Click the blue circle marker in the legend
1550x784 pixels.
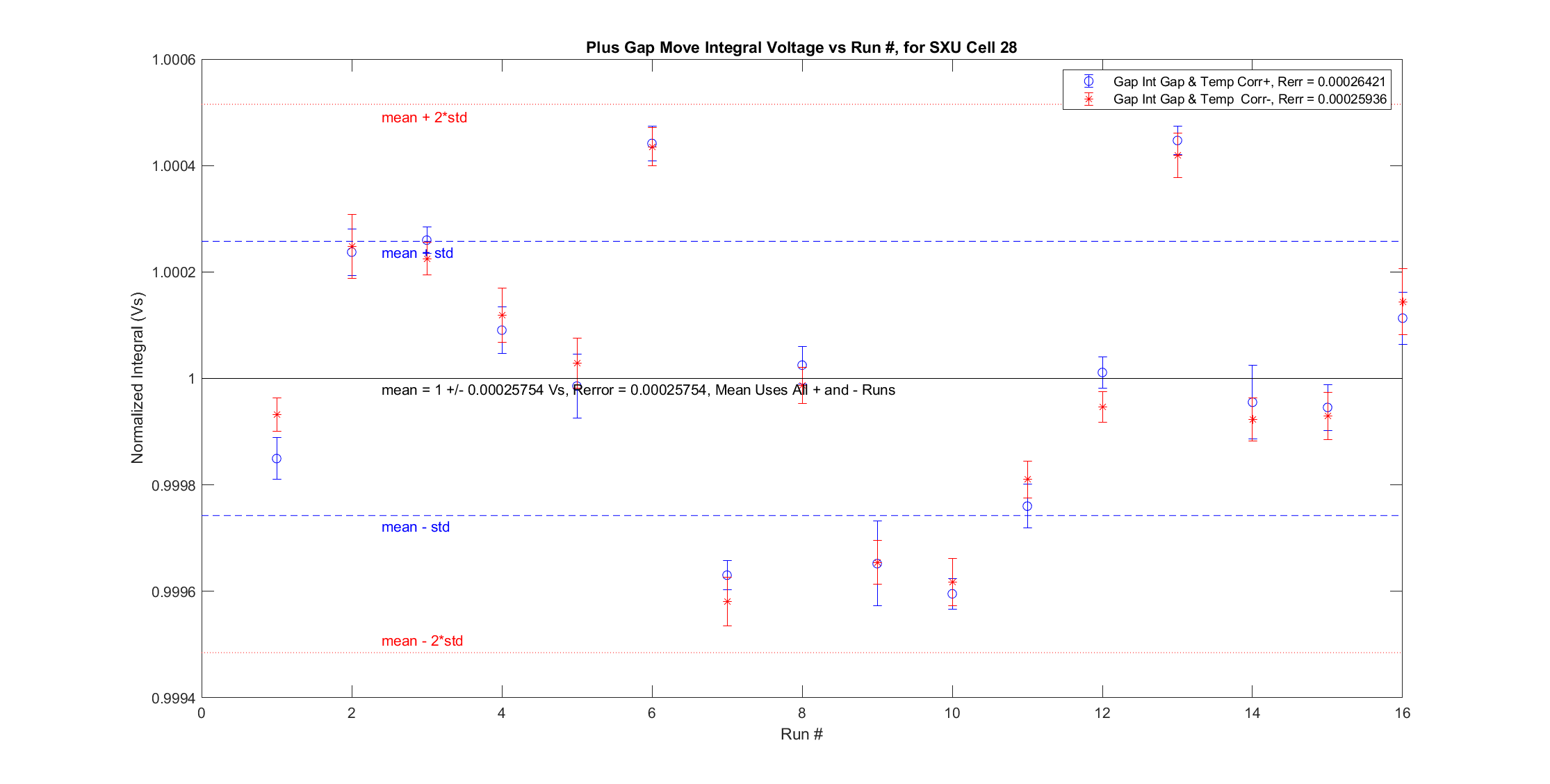click(x=1088, y=81)
